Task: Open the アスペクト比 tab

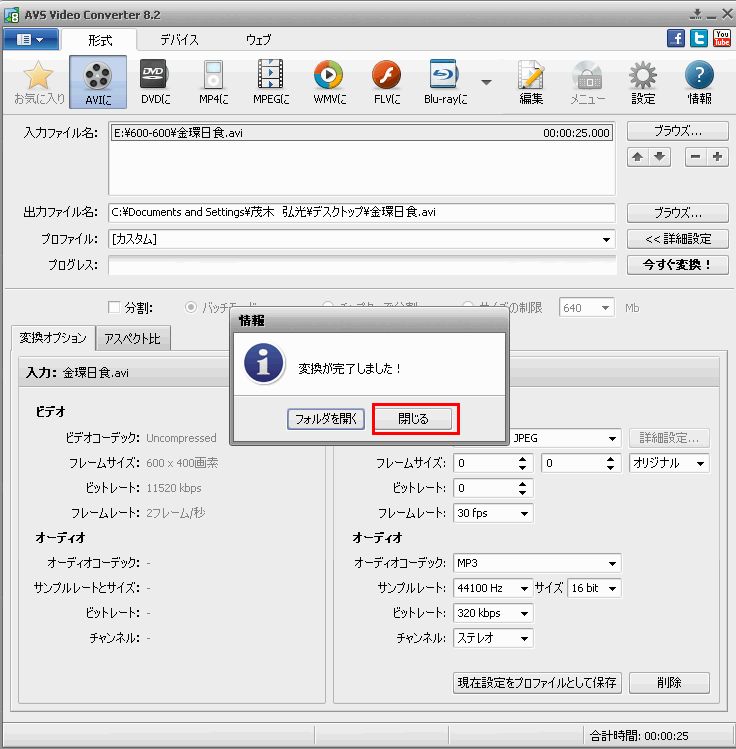Action: tap(133, 339)
